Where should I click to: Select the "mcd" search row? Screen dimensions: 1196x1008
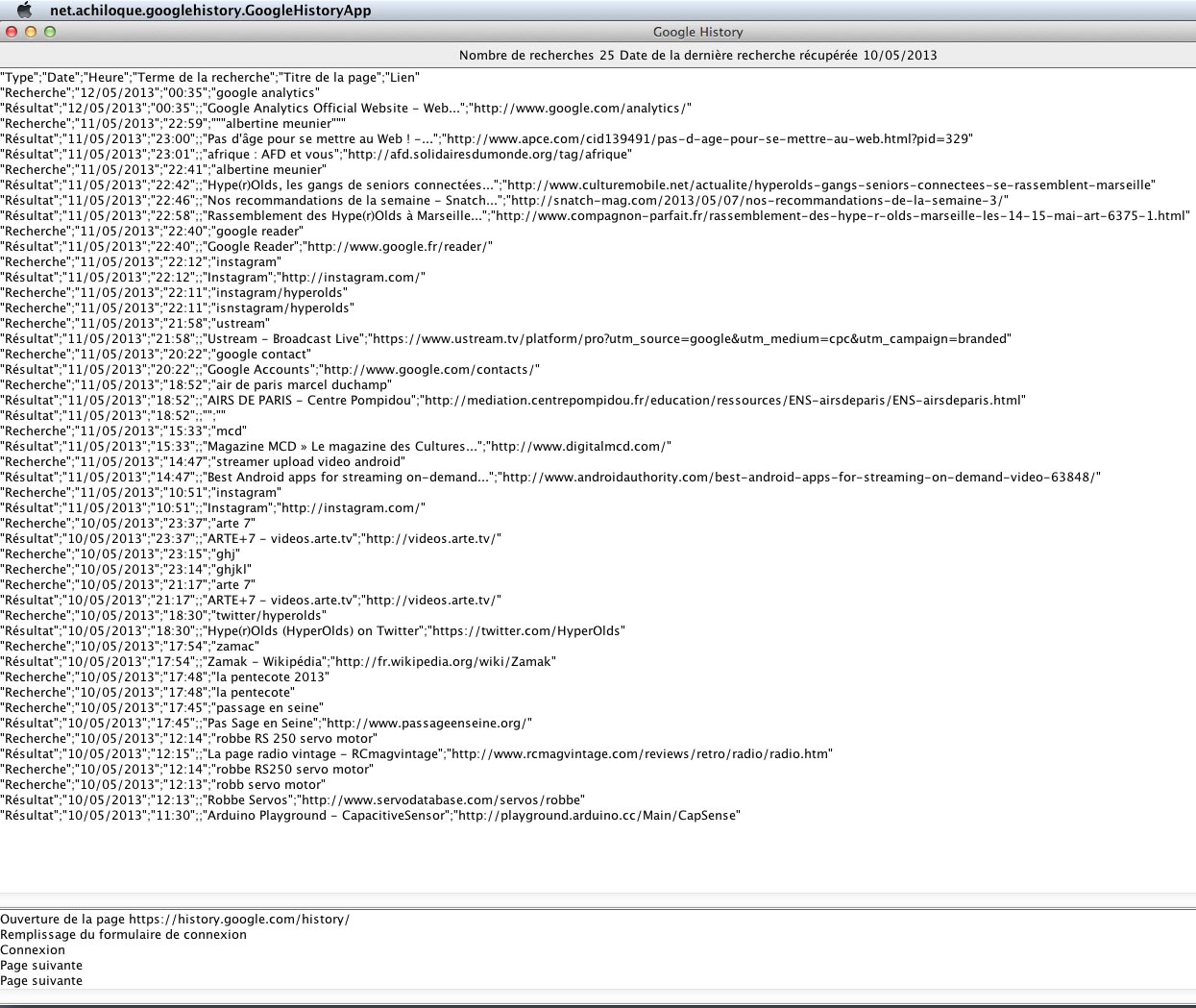[x=124, y=431]
